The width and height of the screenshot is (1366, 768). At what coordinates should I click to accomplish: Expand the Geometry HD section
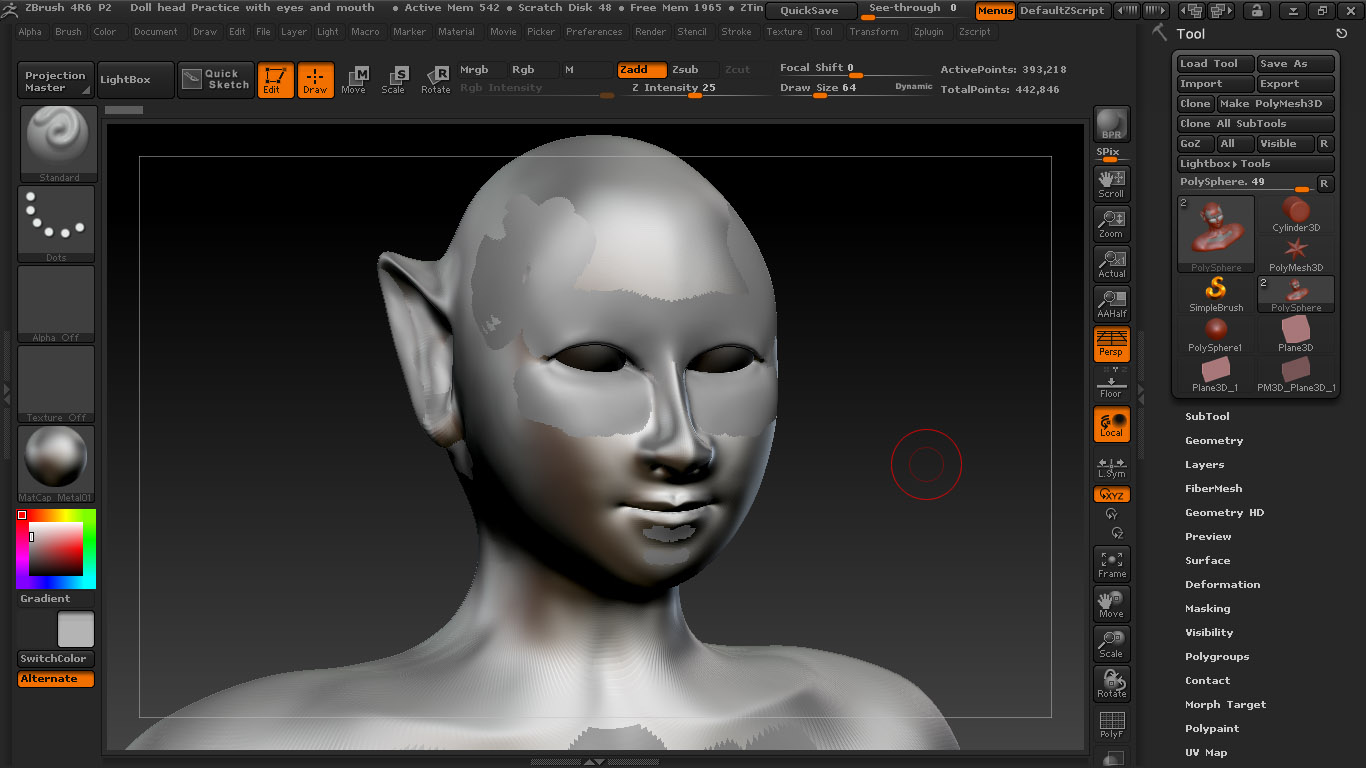pyautogui.click(x=1225, y=513)
